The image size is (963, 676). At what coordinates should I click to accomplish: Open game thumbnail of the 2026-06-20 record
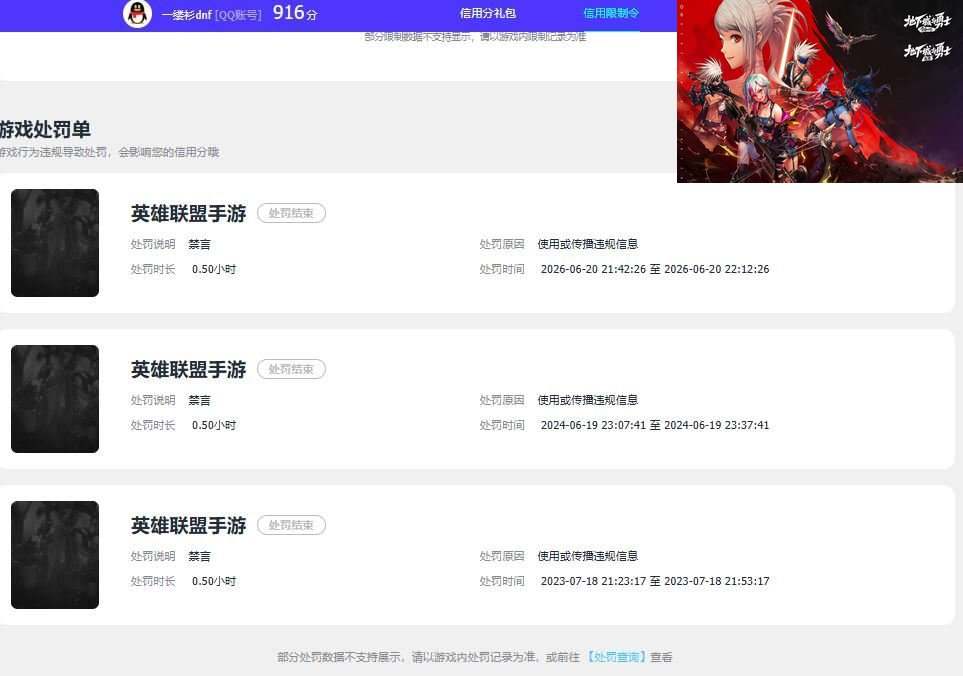point(55,243)
